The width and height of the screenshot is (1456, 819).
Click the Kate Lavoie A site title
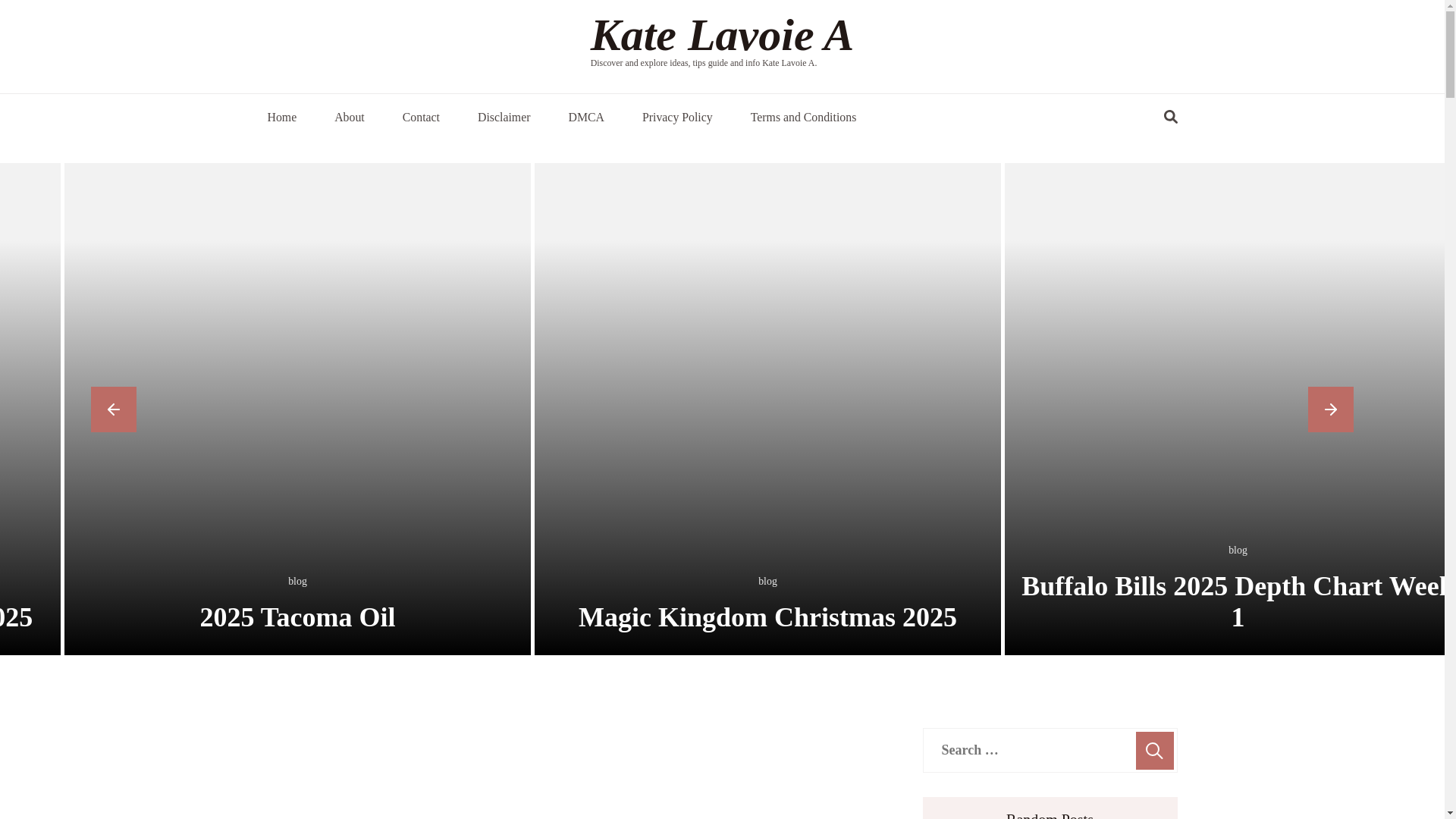722,35
